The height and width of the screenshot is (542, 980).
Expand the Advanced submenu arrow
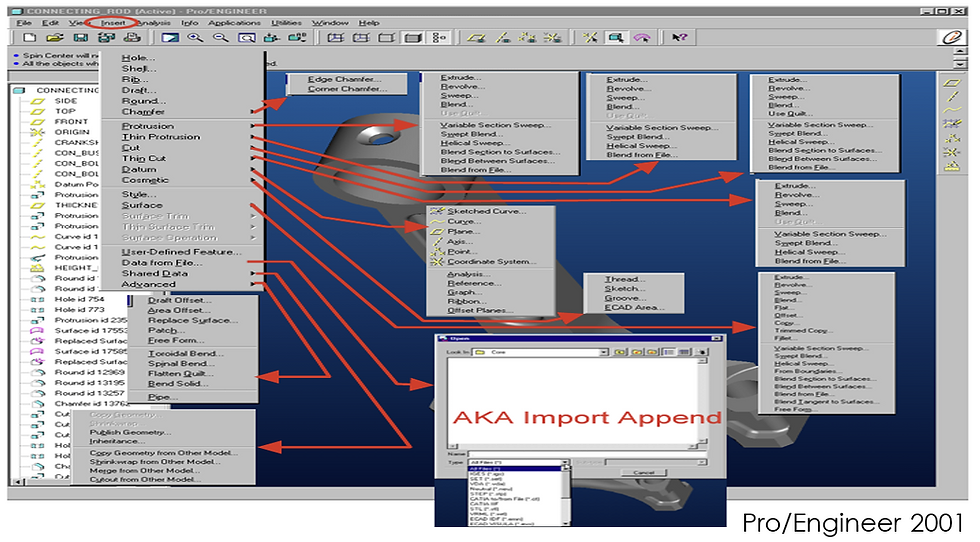pyautogui.click(x=253, y=284)
